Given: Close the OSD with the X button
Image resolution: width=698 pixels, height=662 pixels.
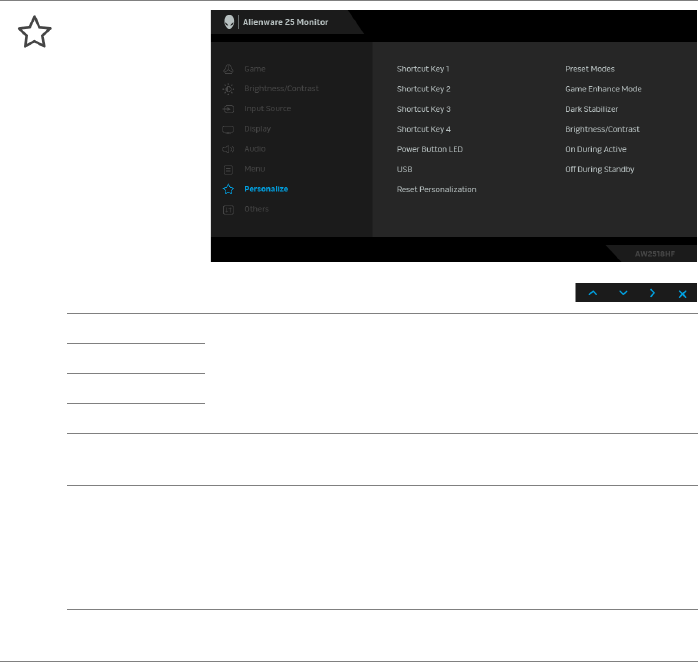Looking at the screenshot, I should coord(682,294).
